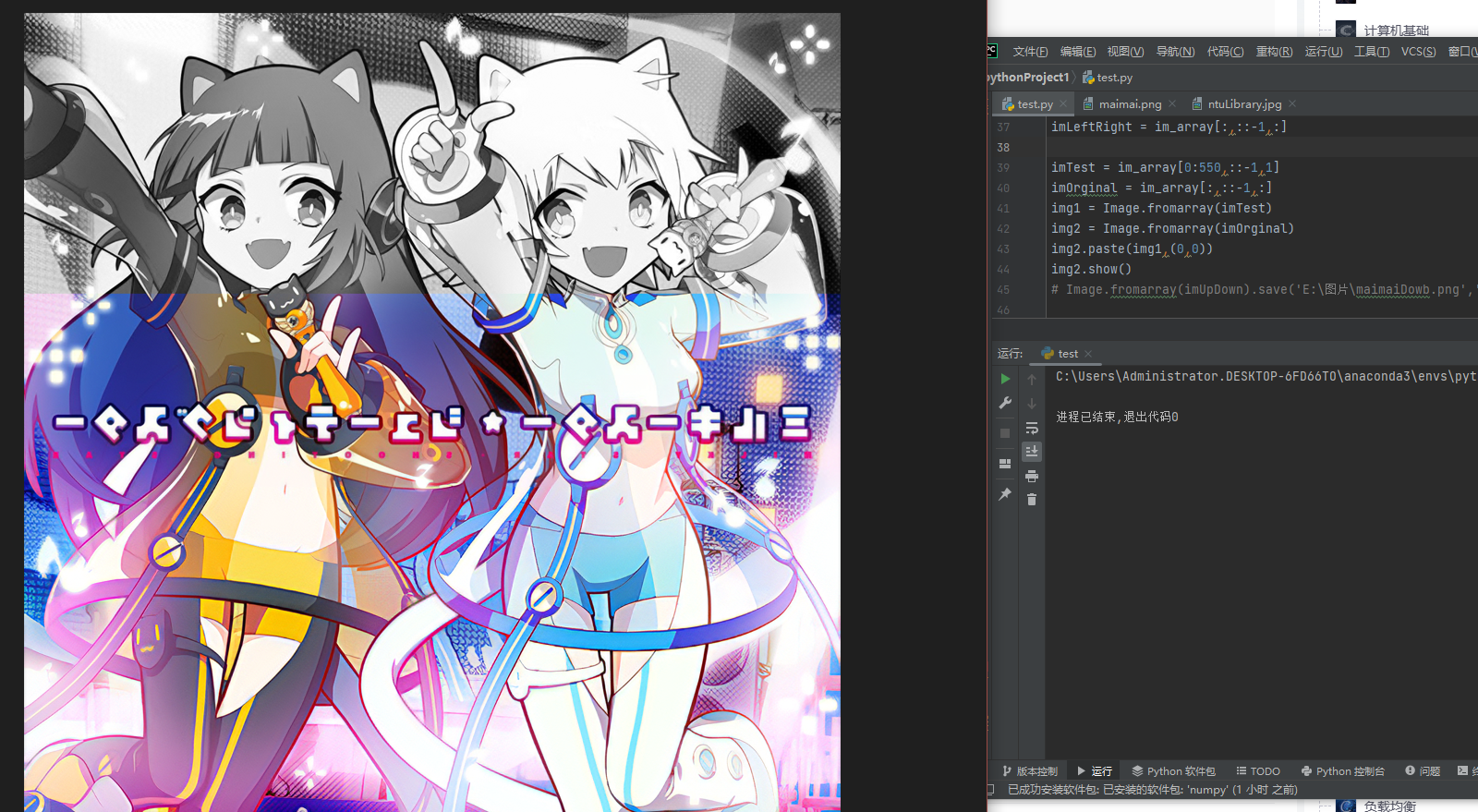Open the 文件(F) menu
The height and width of the screenshot is (812, 1478).
click(x=1030, y=52)
